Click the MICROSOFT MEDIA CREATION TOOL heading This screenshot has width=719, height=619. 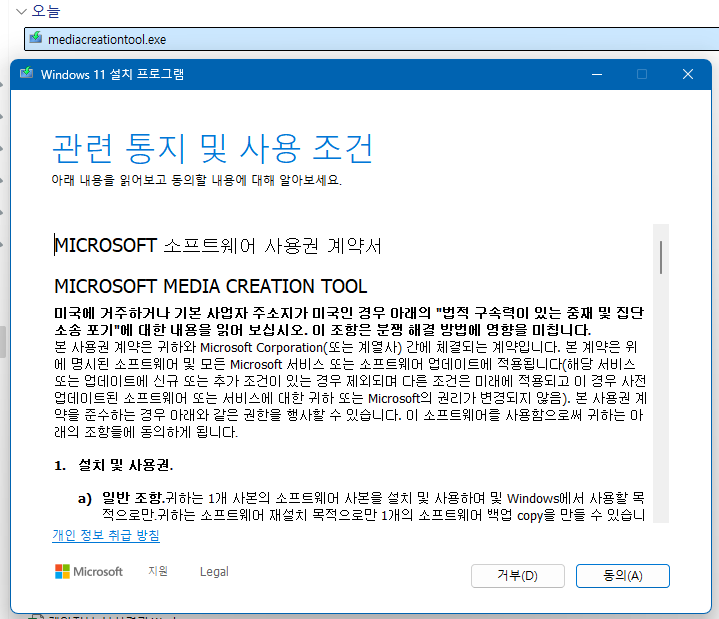pyautogui.click(x=210, y=286)
